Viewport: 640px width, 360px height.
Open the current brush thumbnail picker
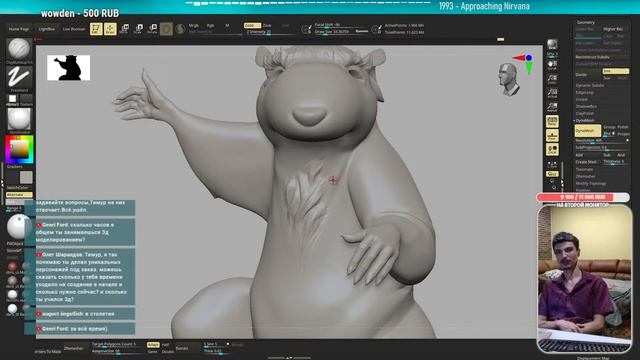pyautogui.click(x=19, y=49)
